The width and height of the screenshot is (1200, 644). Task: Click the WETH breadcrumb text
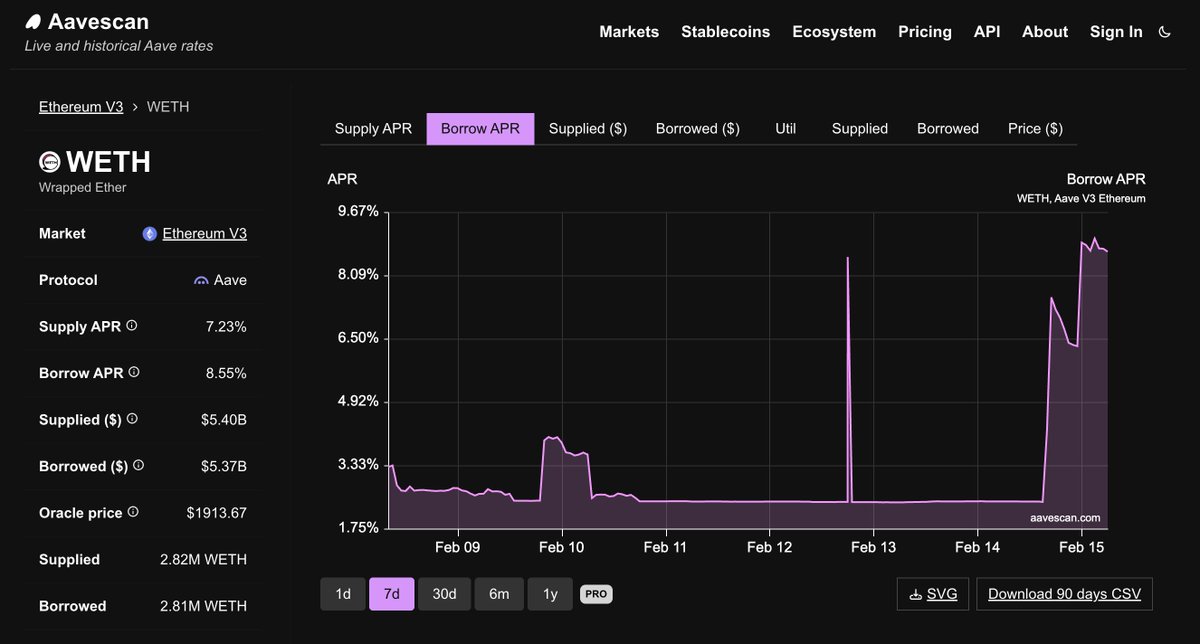pyautogui.click(x=168, y=106)
